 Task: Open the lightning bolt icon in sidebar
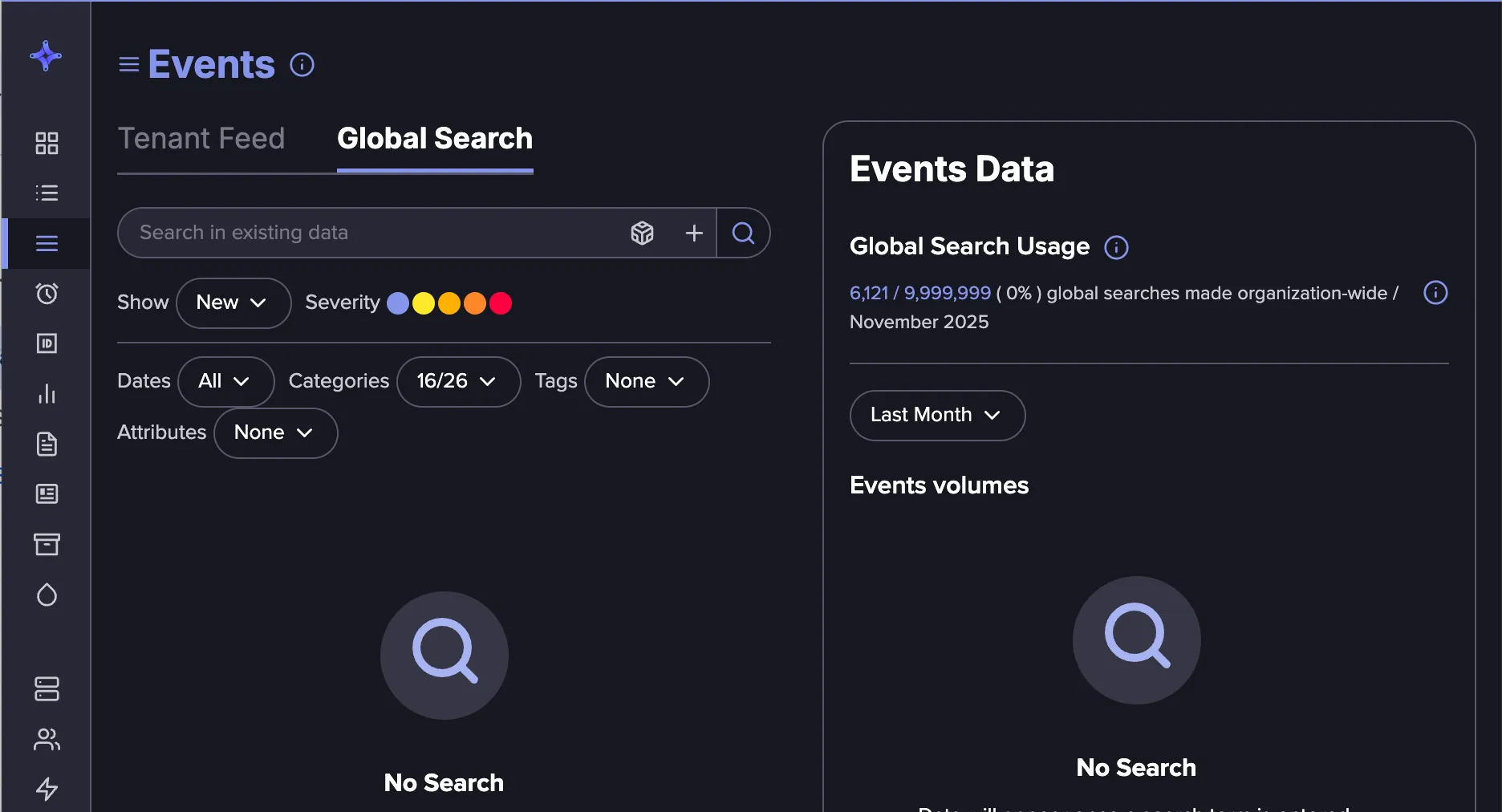tap(47, 789)
